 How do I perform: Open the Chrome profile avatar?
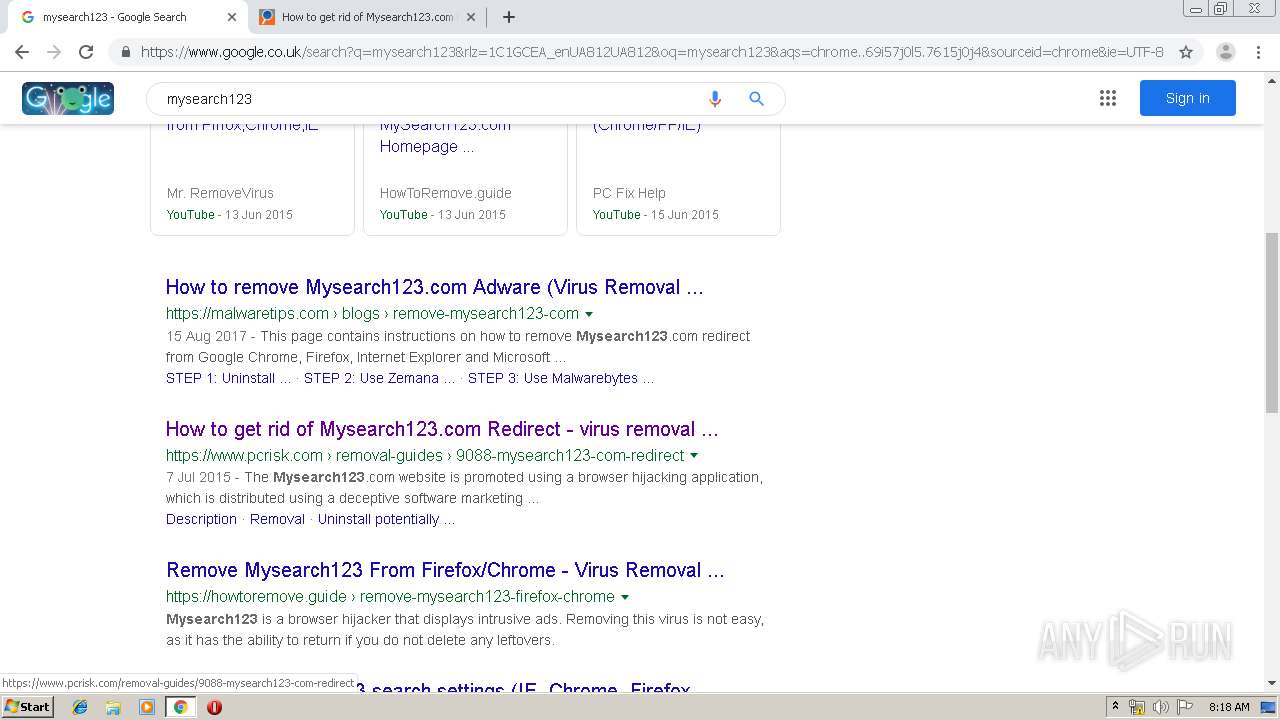[x=1225, y=52]
